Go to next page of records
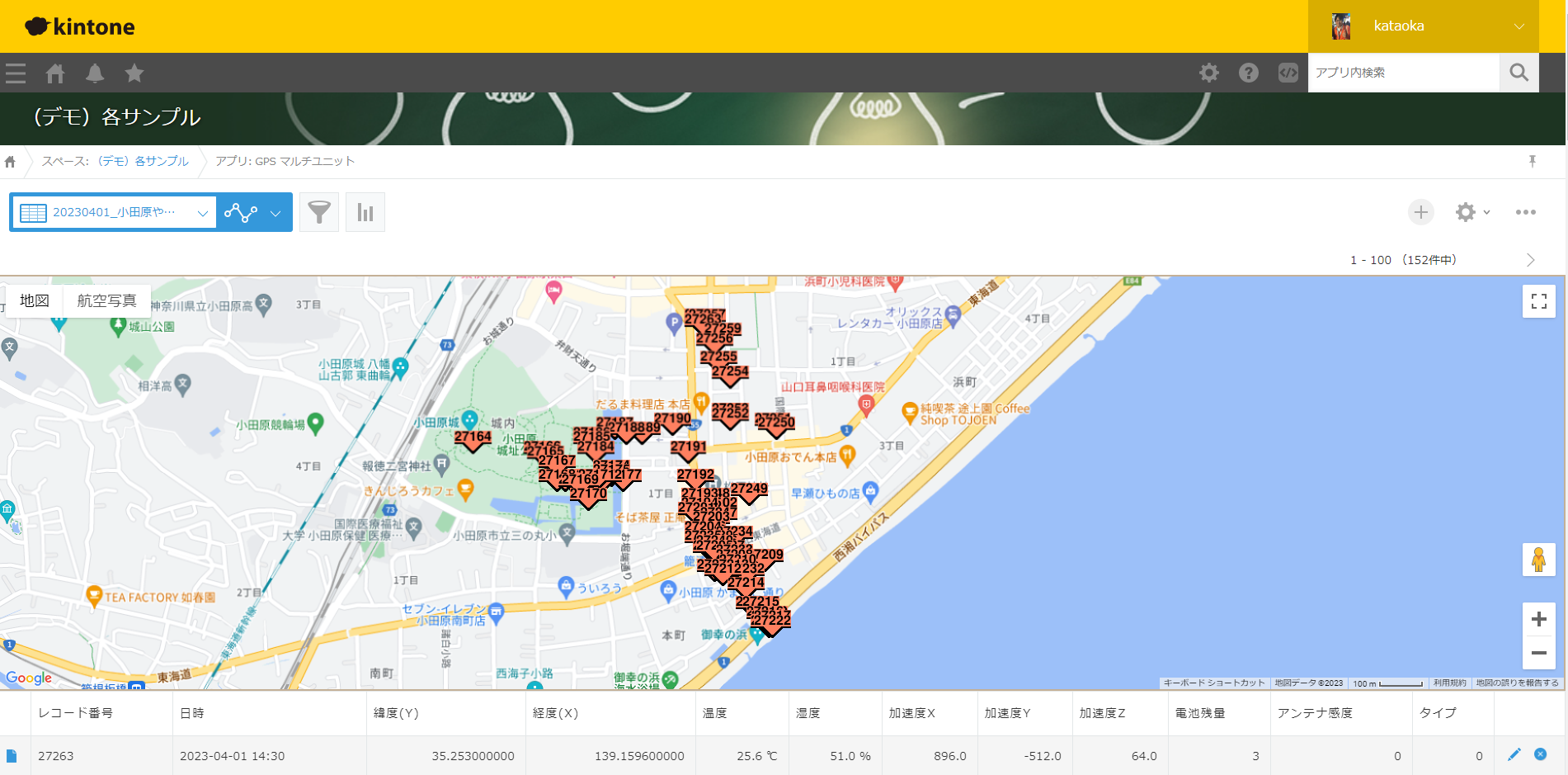This screenshot has height=775, width=1568. click(1532, 259)
